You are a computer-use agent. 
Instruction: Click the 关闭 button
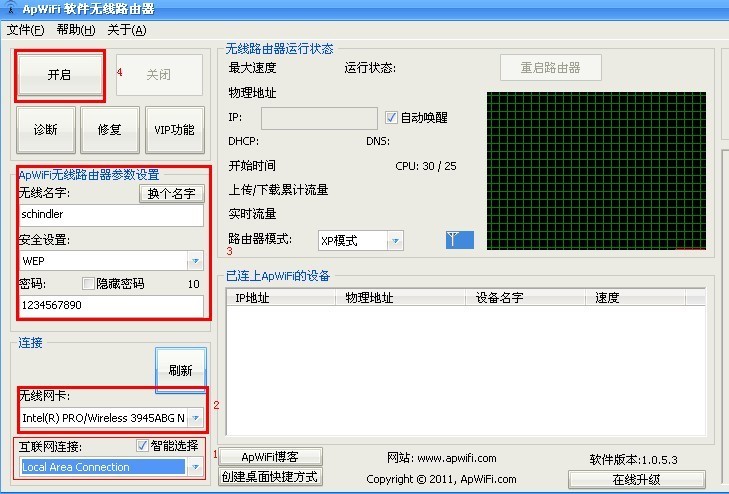click(x=159, y=75)
